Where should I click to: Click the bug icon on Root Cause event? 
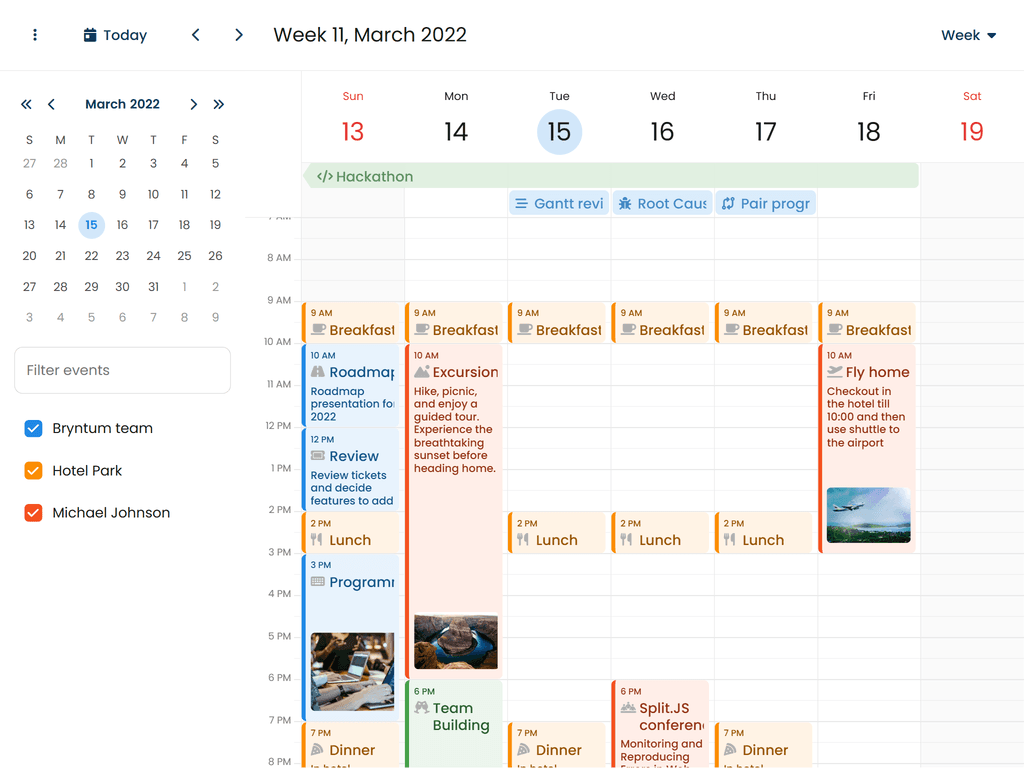(625, 204)
